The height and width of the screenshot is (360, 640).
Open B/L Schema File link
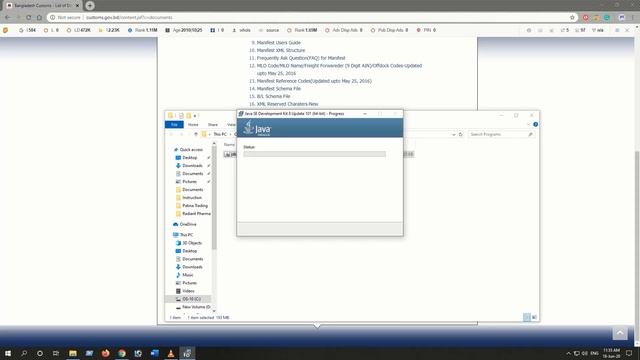273,96
